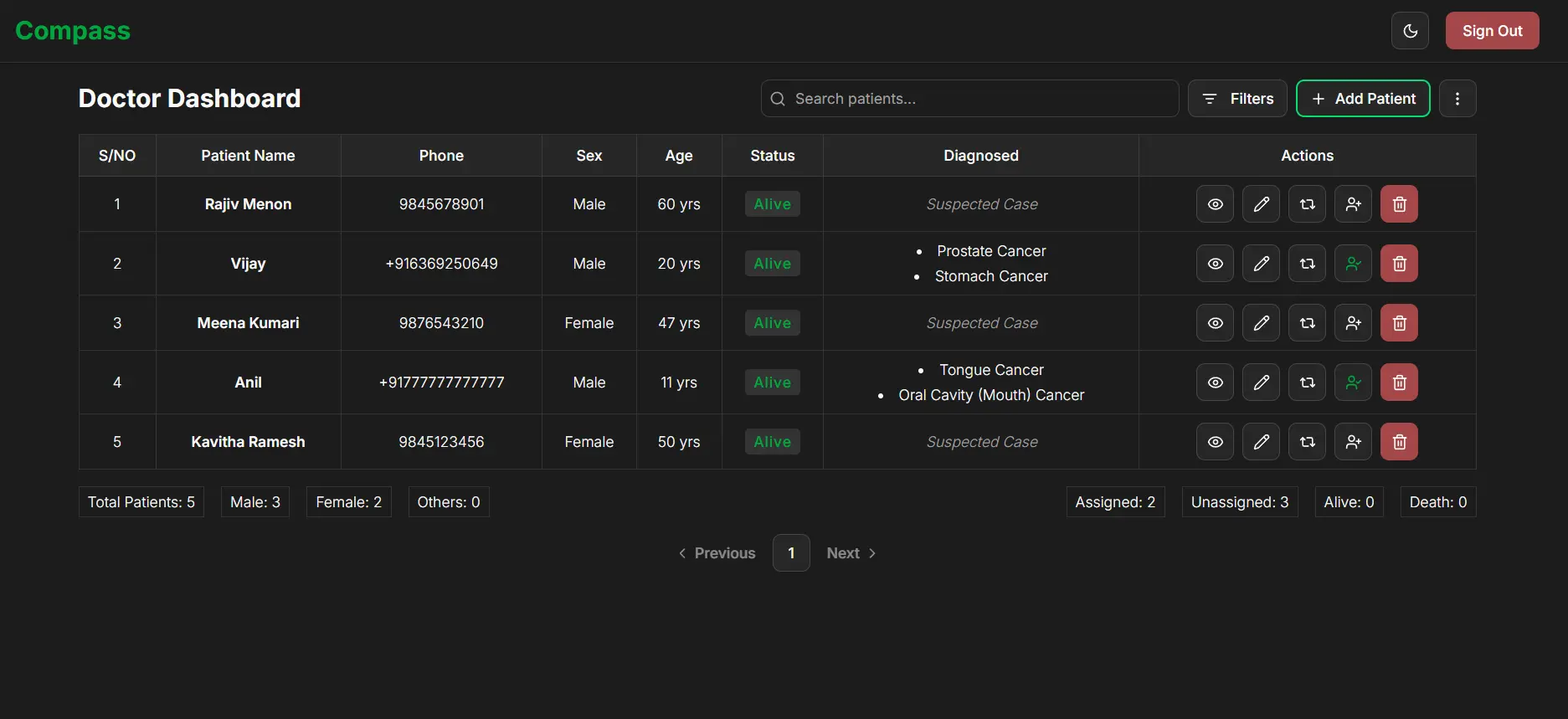Click transfer arrows icon for Kavitha Ramesh
Viewport: 1568px width, 719px height.
coord(1307,442)
